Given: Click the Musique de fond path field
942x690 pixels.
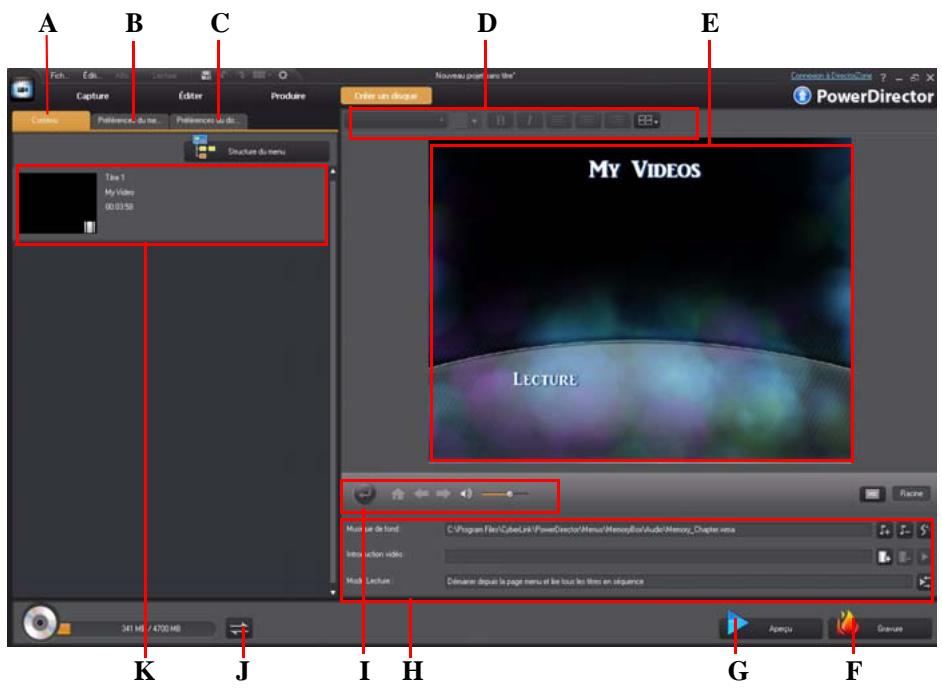Looking at the screenshot, I should tap(658, 530).
